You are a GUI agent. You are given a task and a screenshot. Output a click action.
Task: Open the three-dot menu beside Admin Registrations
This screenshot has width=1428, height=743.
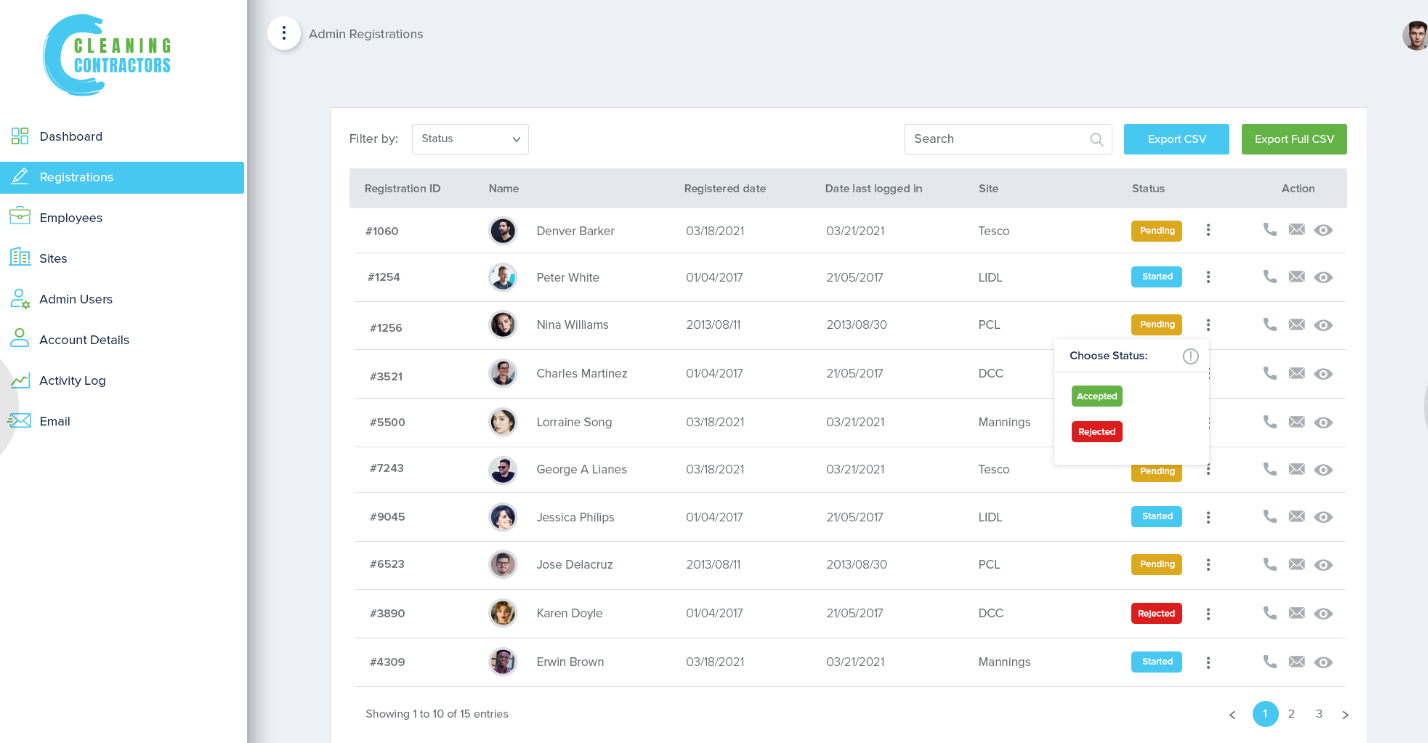click(x=284, y=33)
